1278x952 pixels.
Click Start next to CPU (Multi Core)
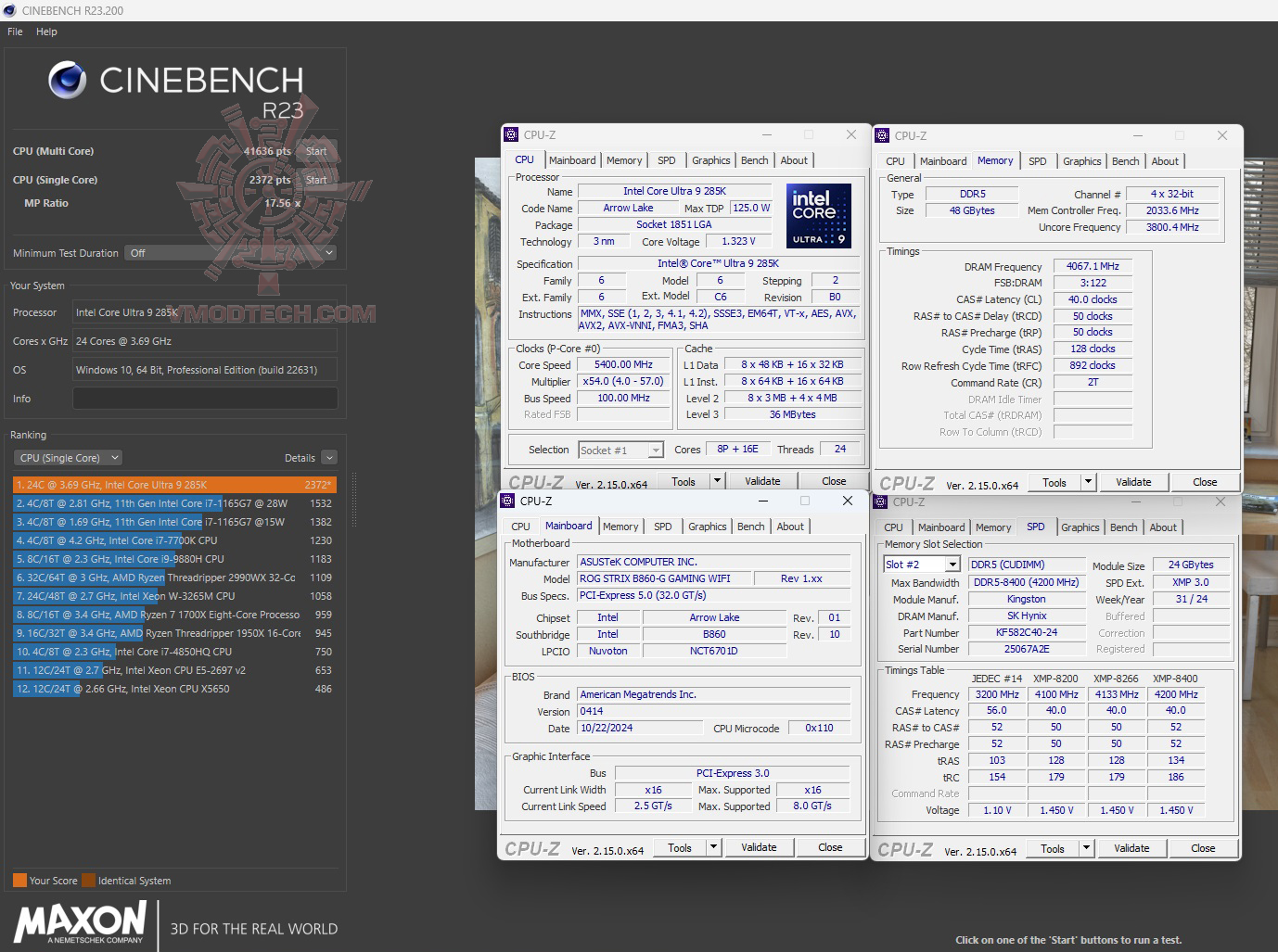point(315,150)
